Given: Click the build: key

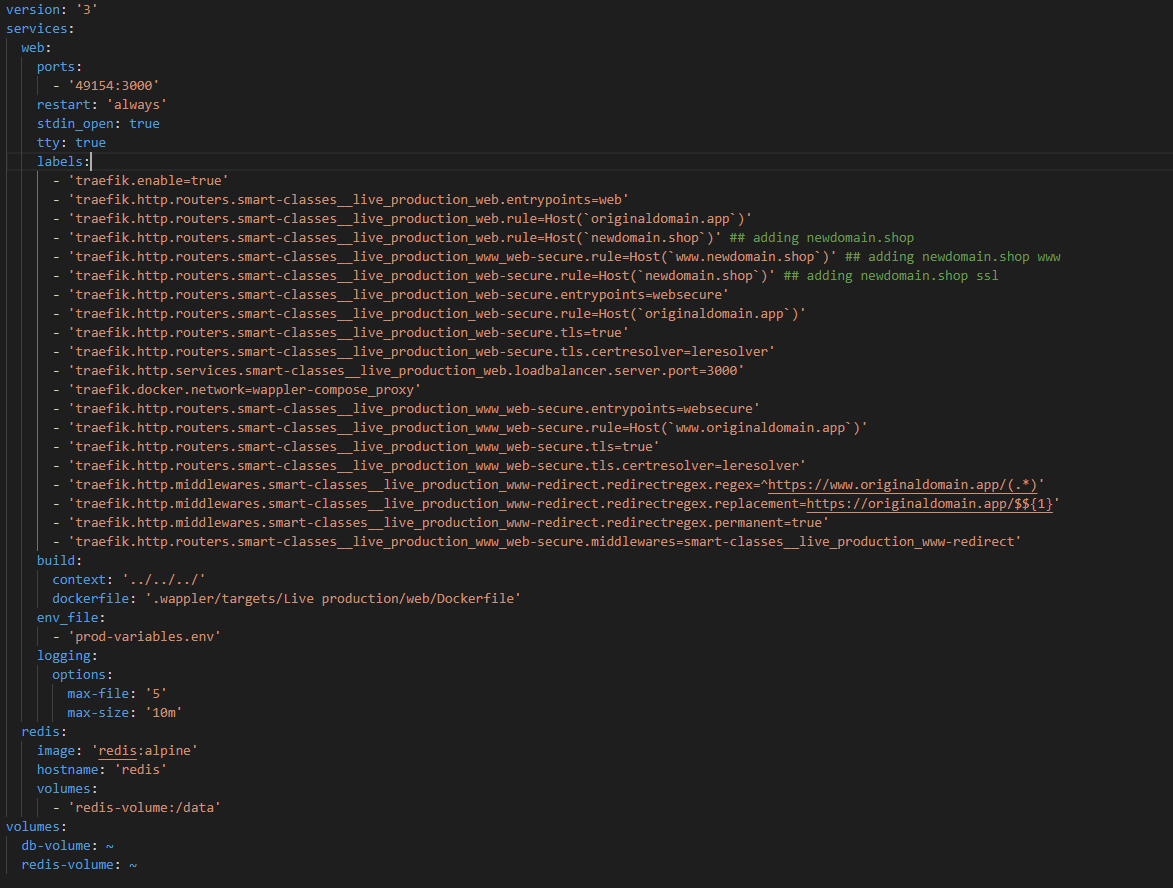Looking at the screenshot, I should (x=60, y=561).
